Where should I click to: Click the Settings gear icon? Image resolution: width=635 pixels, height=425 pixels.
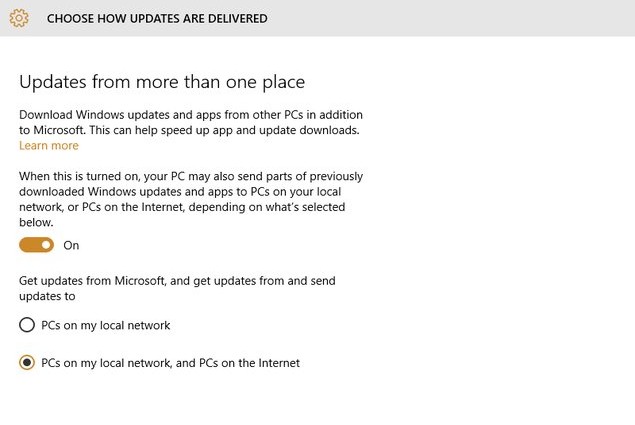(21, 18)
